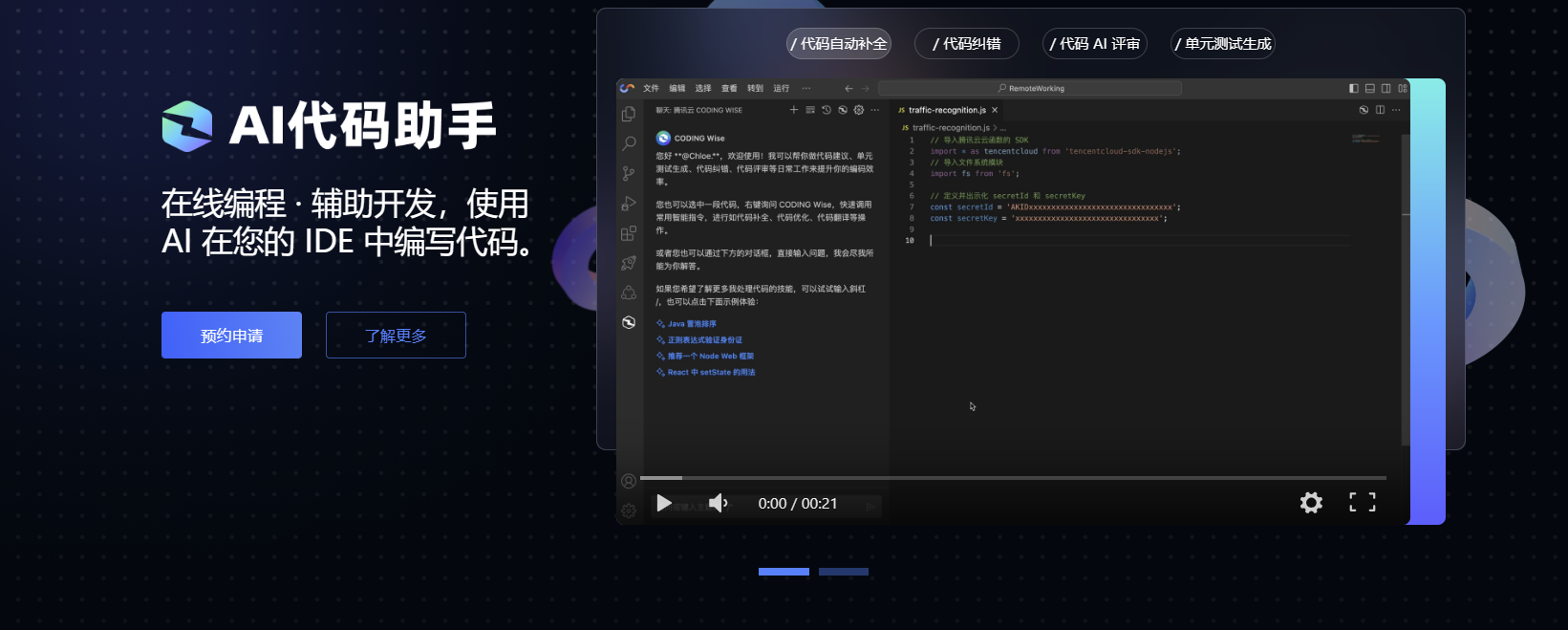This screenshot has height=630, width=1568.
Task: Click the RemoteWorking search box
Action: click(x=1030, y=88)
